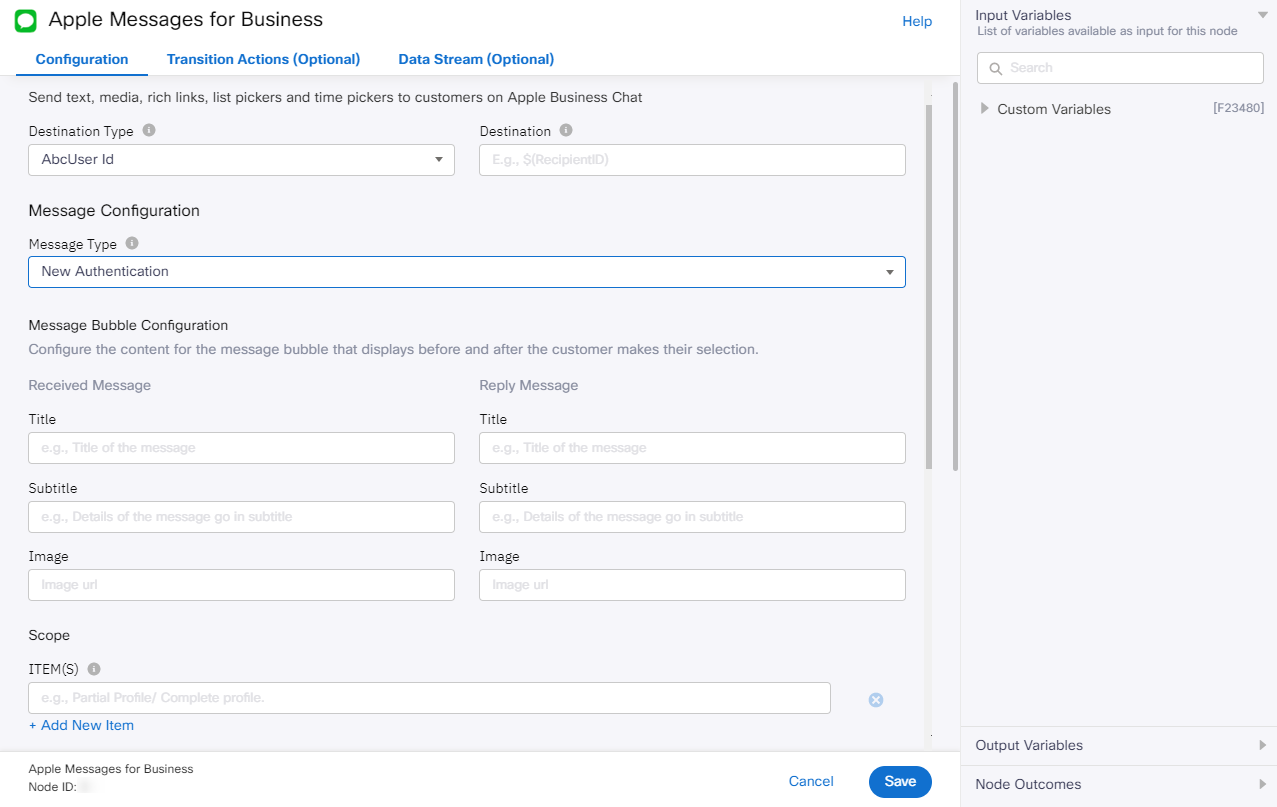Switch to the Configuration tab
The height and width of the screenshot is (807, 1277).
82,59
